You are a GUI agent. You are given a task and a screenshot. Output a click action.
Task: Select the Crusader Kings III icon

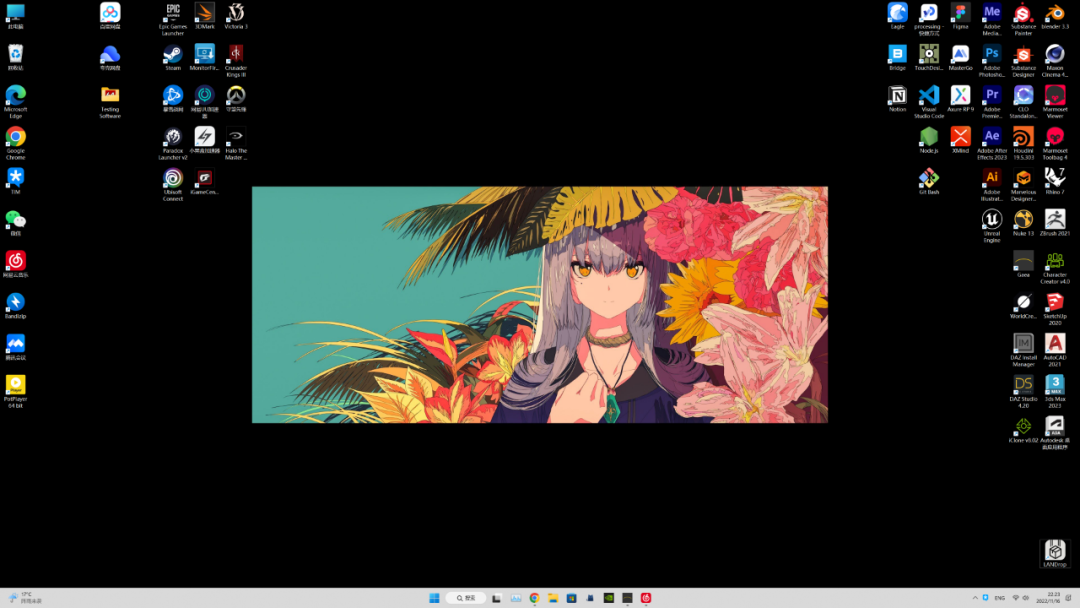pos(236,61)
